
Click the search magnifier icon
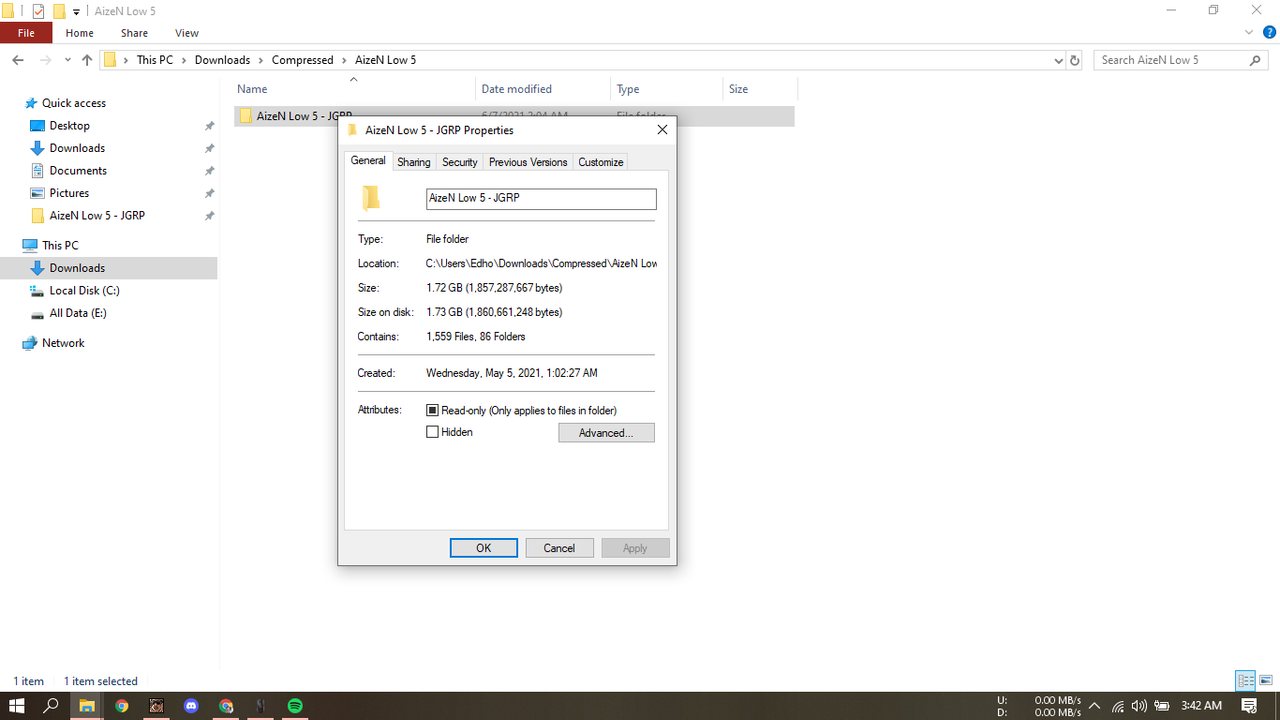pyautogui.click(x=1256, y=60)
